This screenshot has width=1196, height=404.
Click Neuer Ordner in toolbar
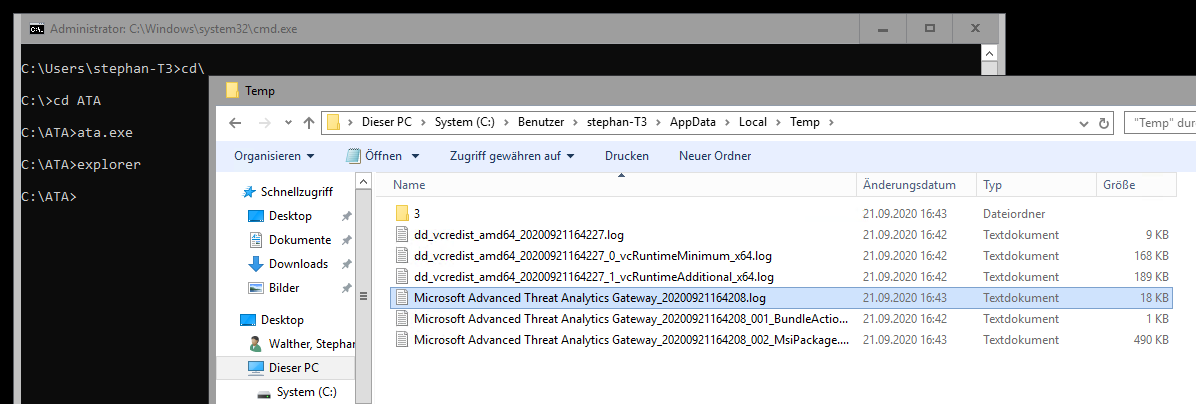click(x=715, y=156)
